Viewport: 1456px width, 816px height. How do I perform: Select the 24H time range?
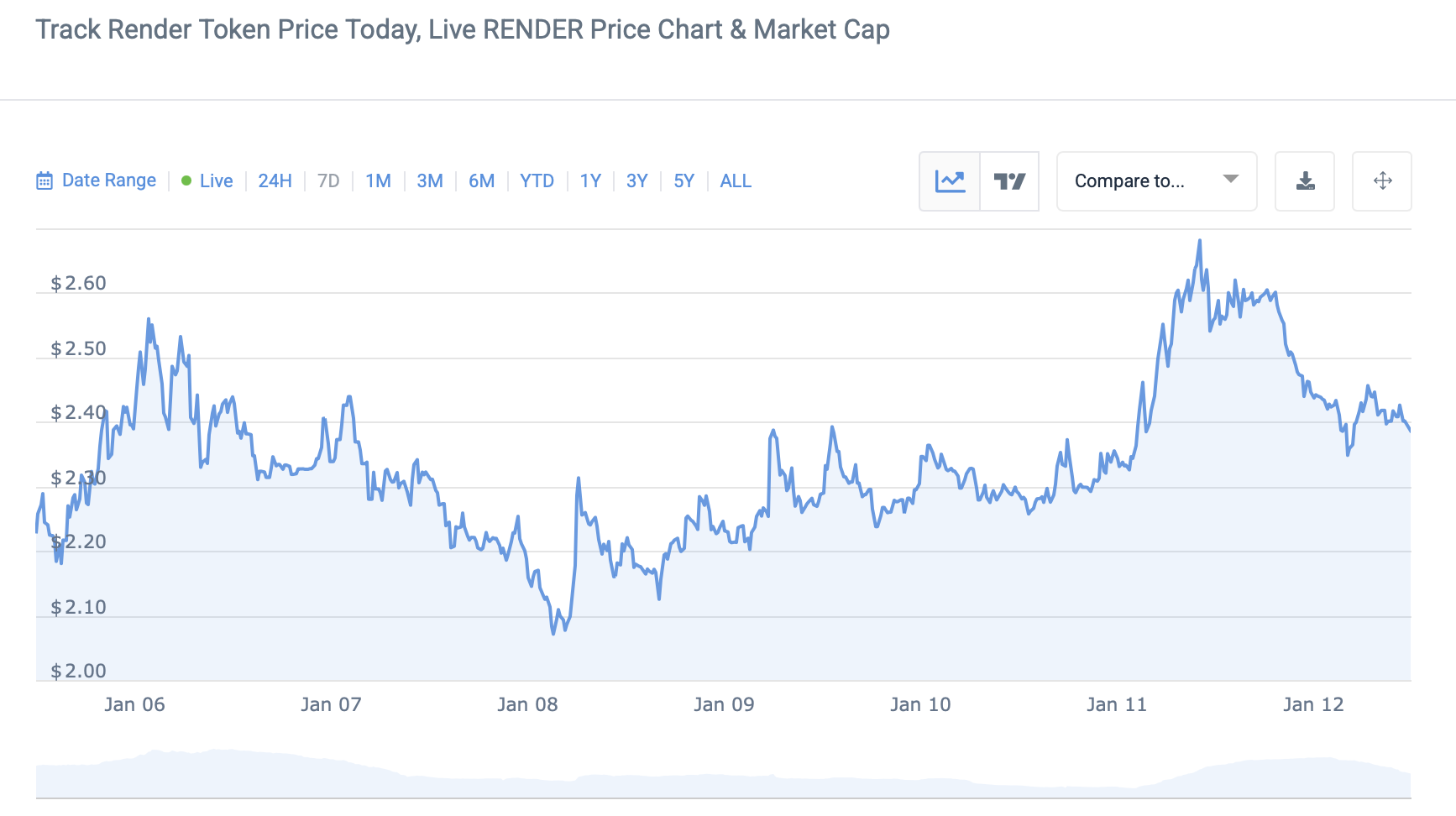(275, 181)
